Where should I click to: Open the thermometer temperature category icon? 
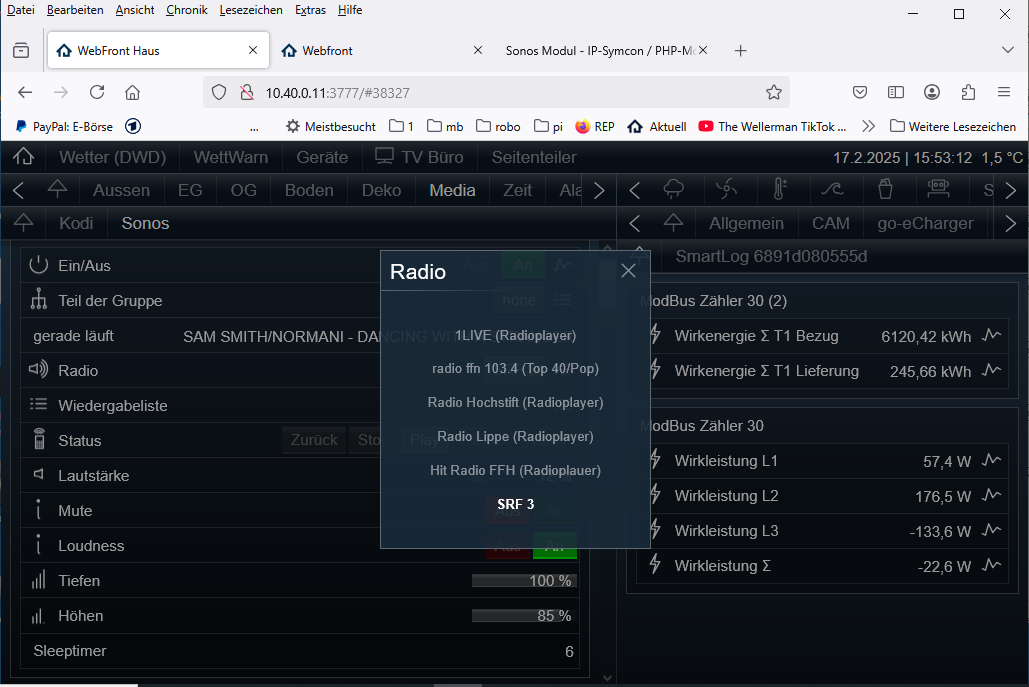click(779, 190)
